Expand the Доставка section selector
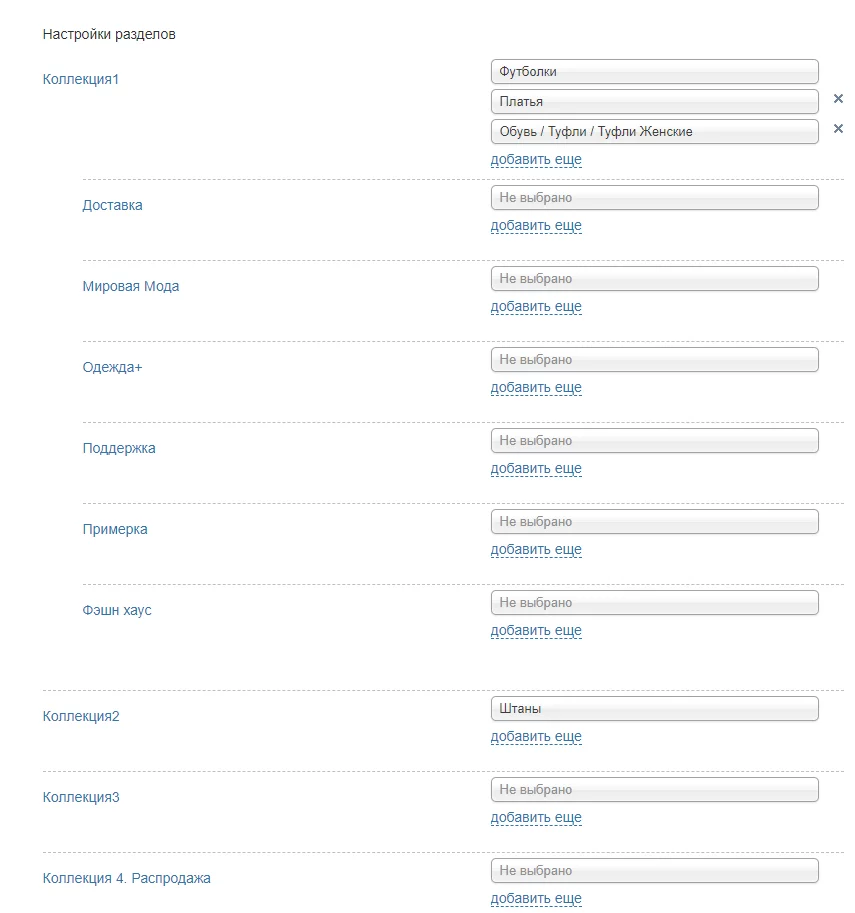The width and height of the screenshot is (855, 913). pos(654,198)
